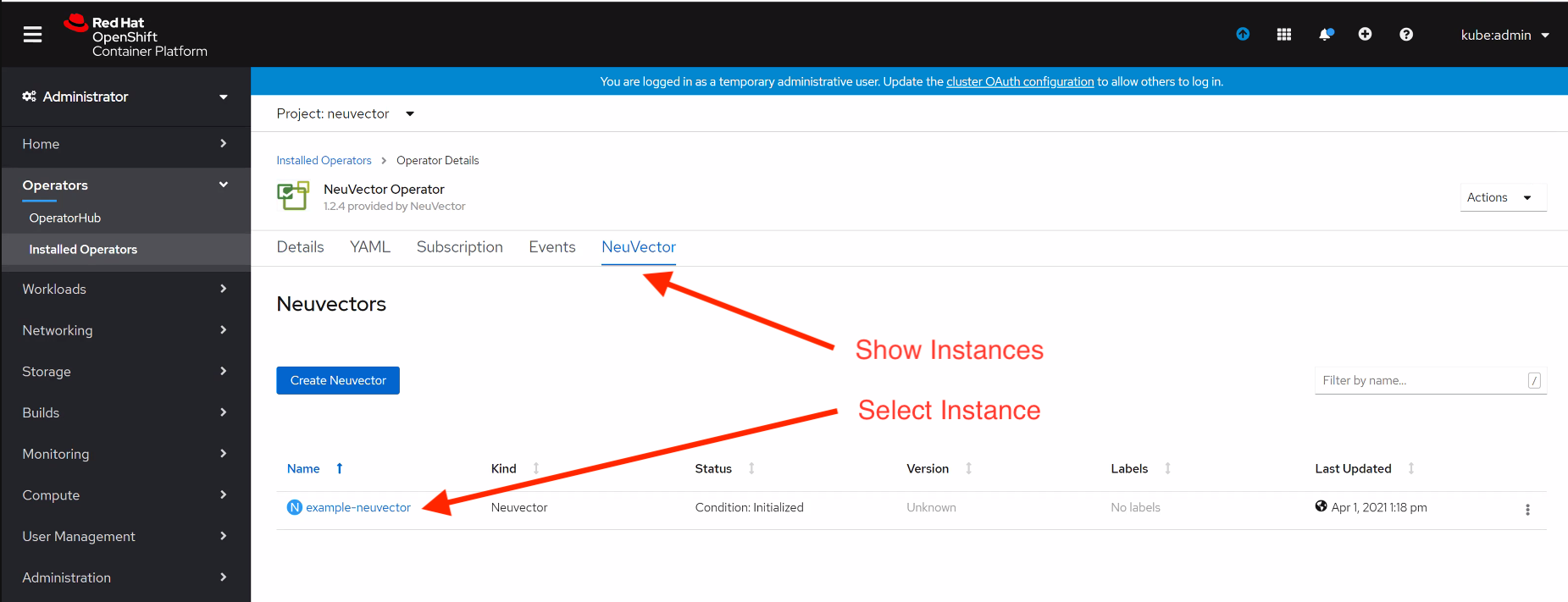Sort the table by Status column
Image resolution: width=1568 pixels, height=602 pixels.
(713, 469)
